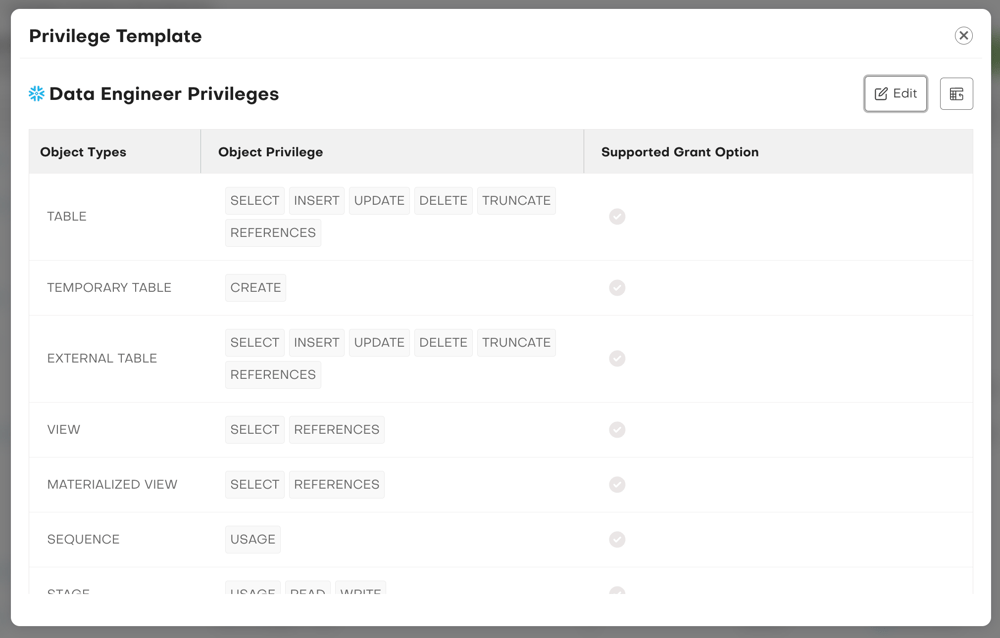1000x638 pixels.
Task: Toggle grant option check for TEMPORARY TABLE
Action: point(617,288)
